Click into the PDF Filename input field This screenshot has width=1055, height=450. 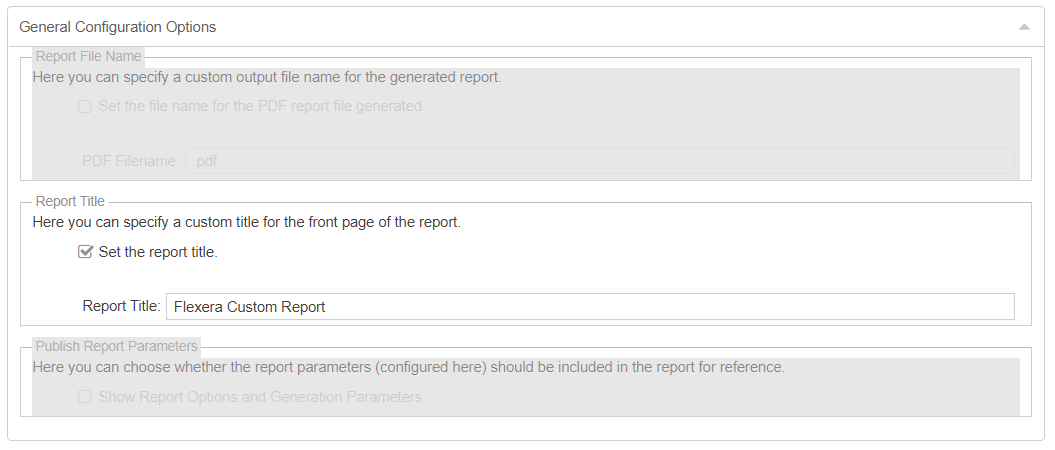pyautogui.click(x=600, y=161)
